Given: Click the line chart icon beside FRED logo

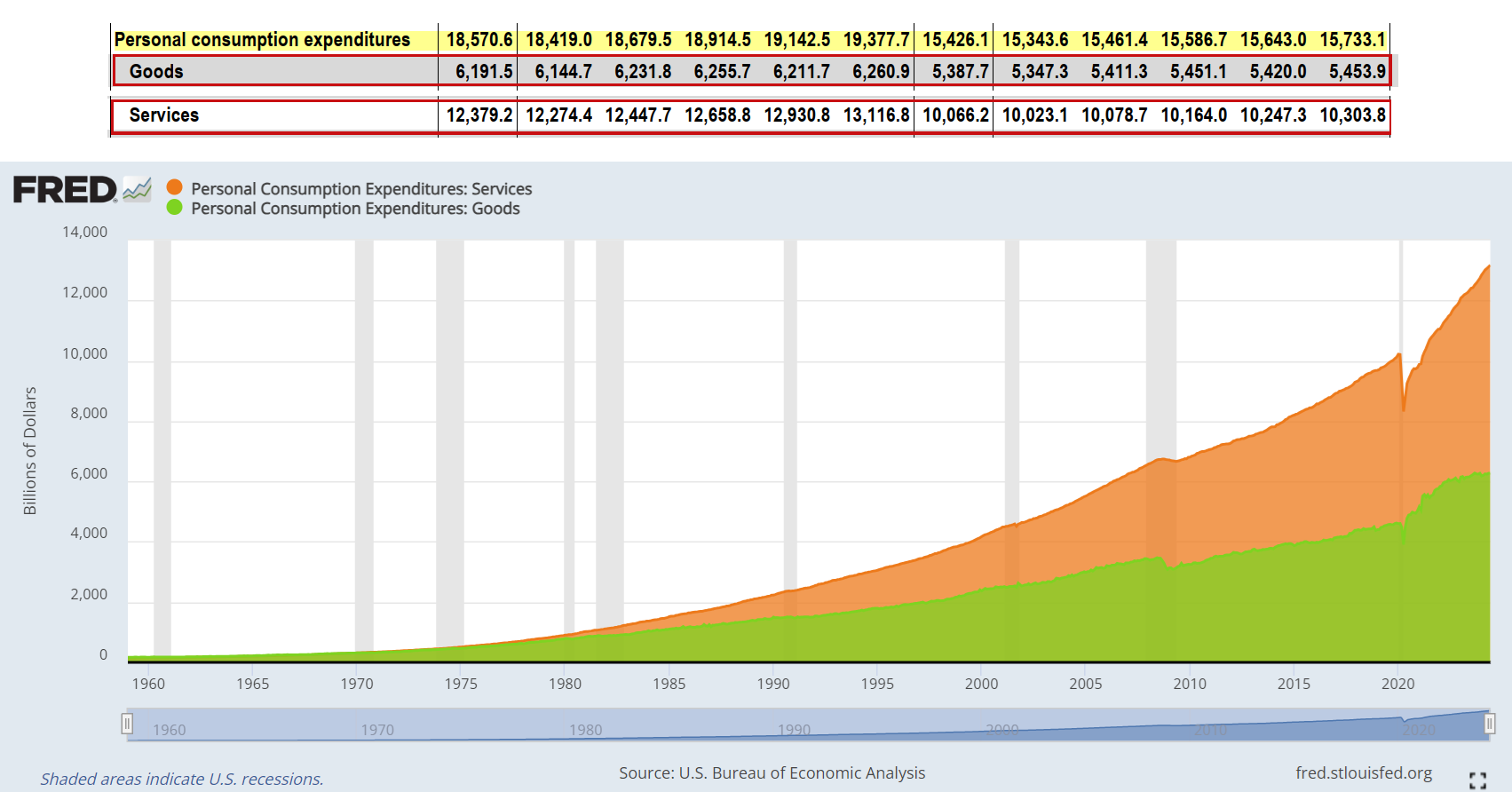Looking at the screenshot, I should coord(137,189).
